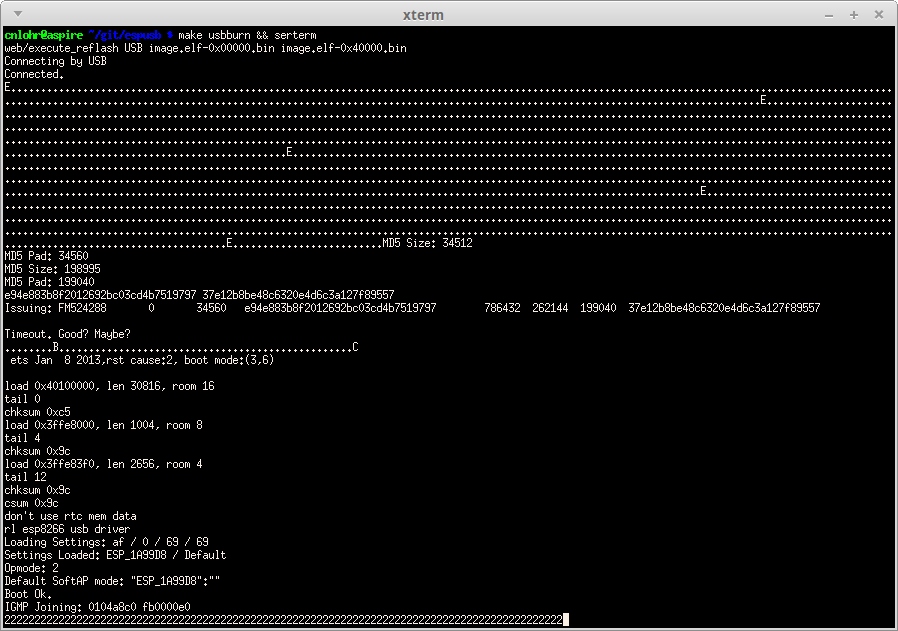Viewport: 898px width, 631px height.
Task: Click the 'tail 0' line
Action: point(22,399)
